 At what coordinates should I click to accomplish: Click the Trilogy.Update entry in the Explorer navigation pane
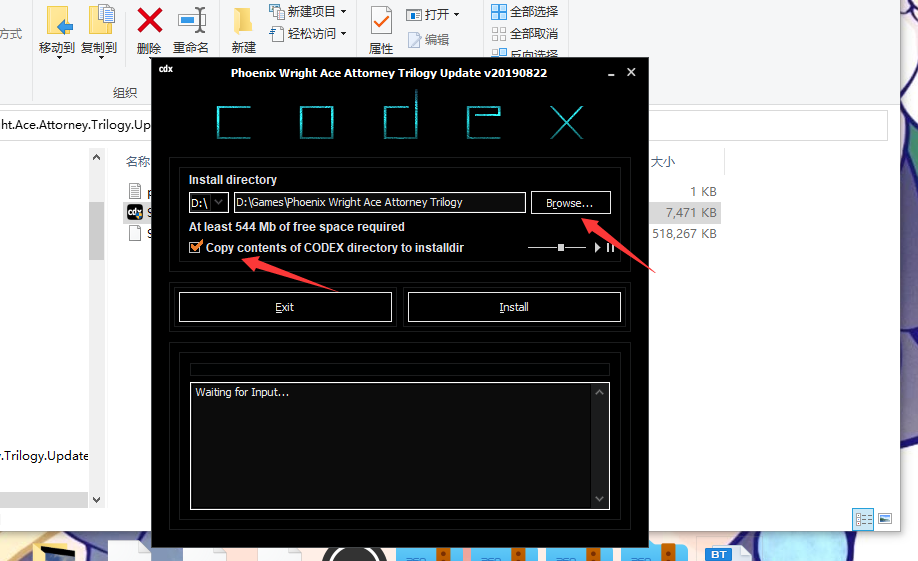(44, 456)
